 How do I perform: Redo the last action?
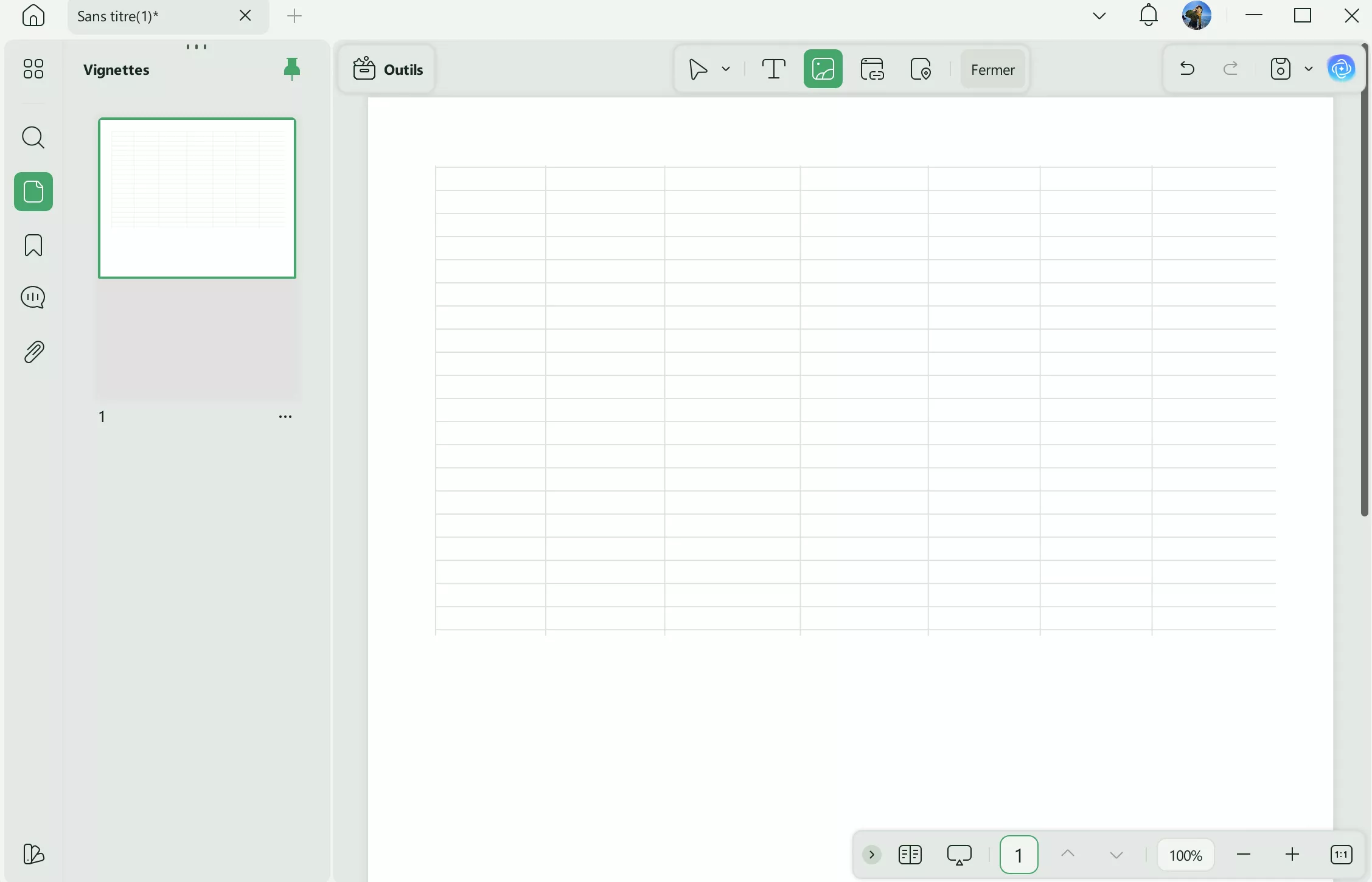(x=1231, y=69)
